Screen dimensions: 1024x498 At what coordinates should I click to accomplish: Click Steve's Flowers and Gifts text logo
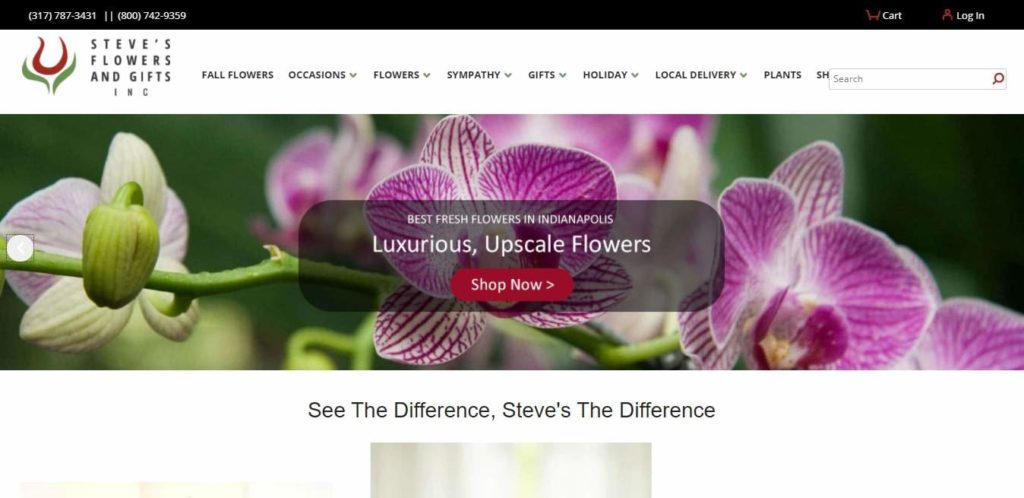tap(131, 67)
